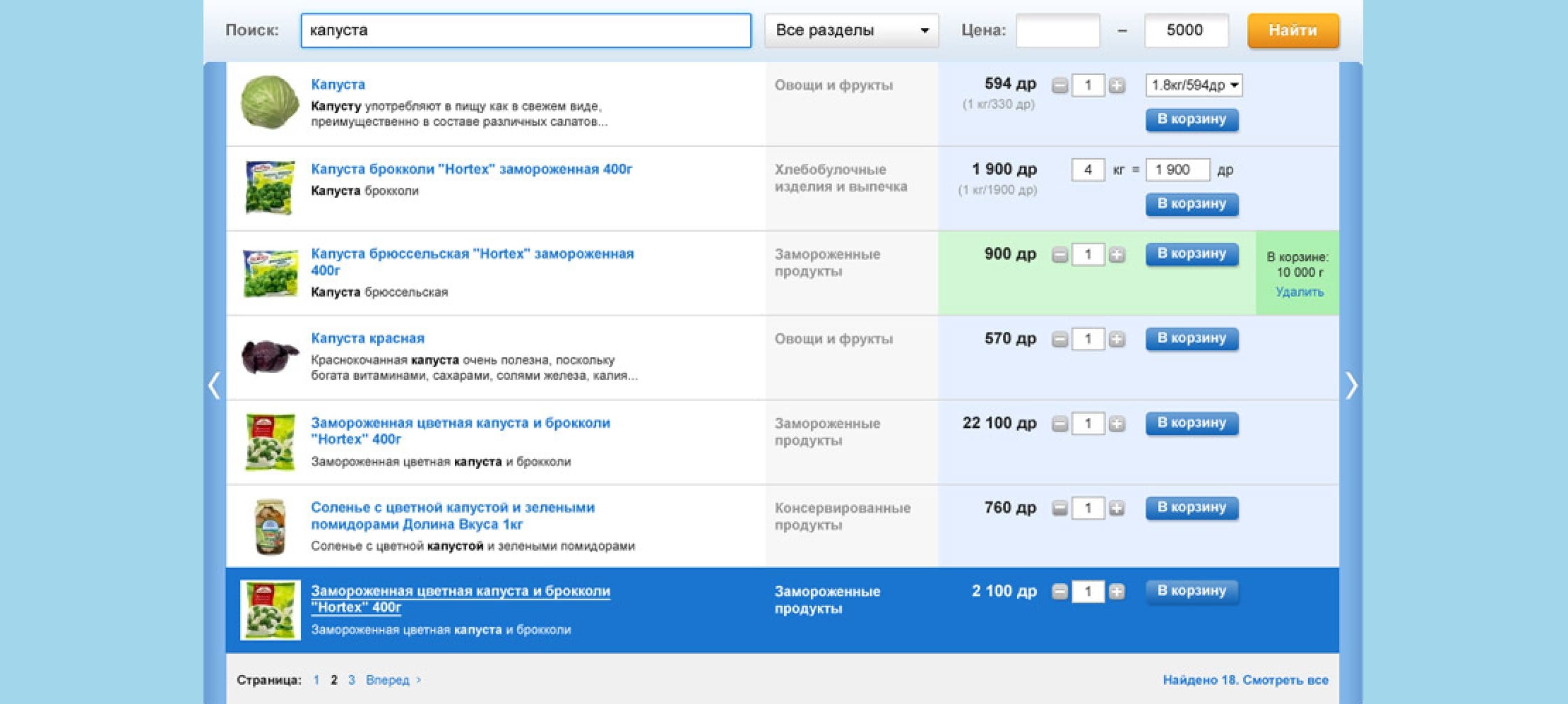Add Капуста брокколи Hortex to cart
This screenshot has height=704, width=1568.
1192,204
